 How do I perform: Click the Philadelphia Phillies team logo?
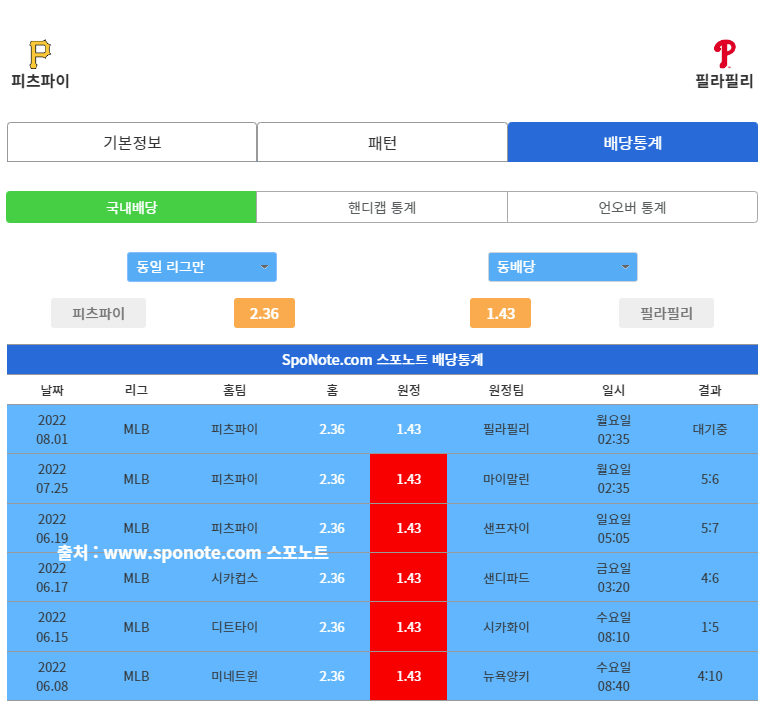[724, 53]
